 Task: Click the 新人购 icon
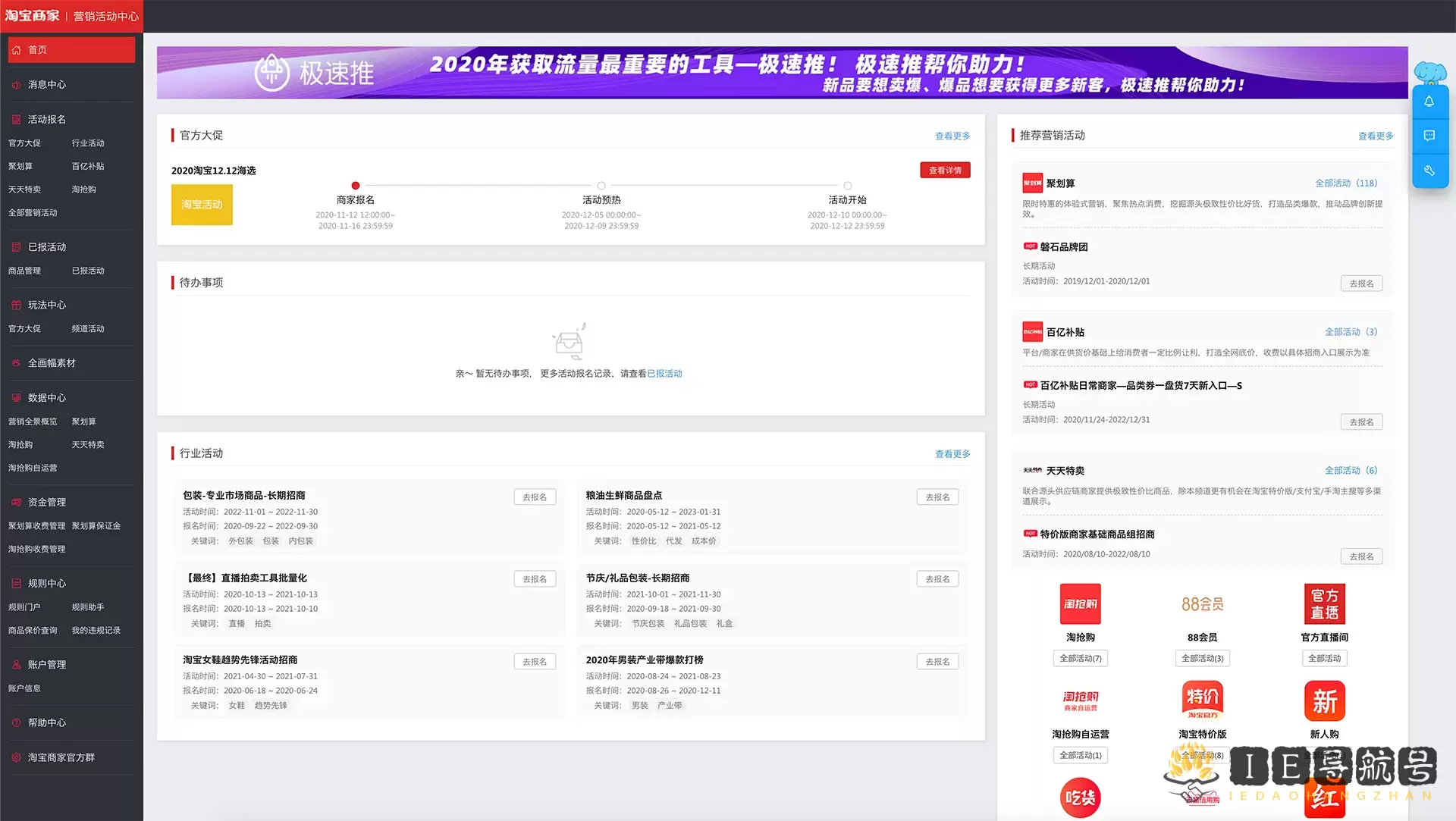tap(1324, 700)
